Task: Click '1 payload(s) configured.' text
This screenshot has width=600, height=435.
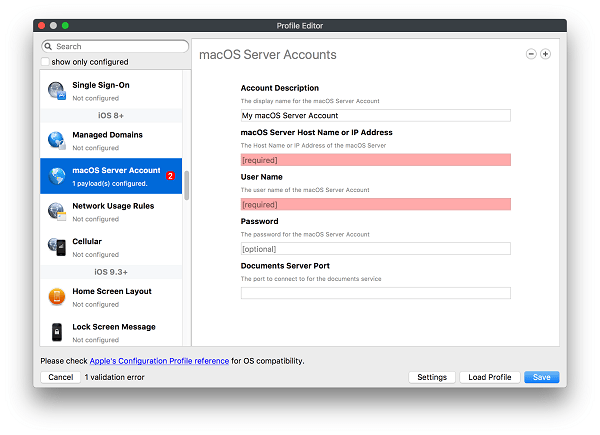Action: point(110,184)
